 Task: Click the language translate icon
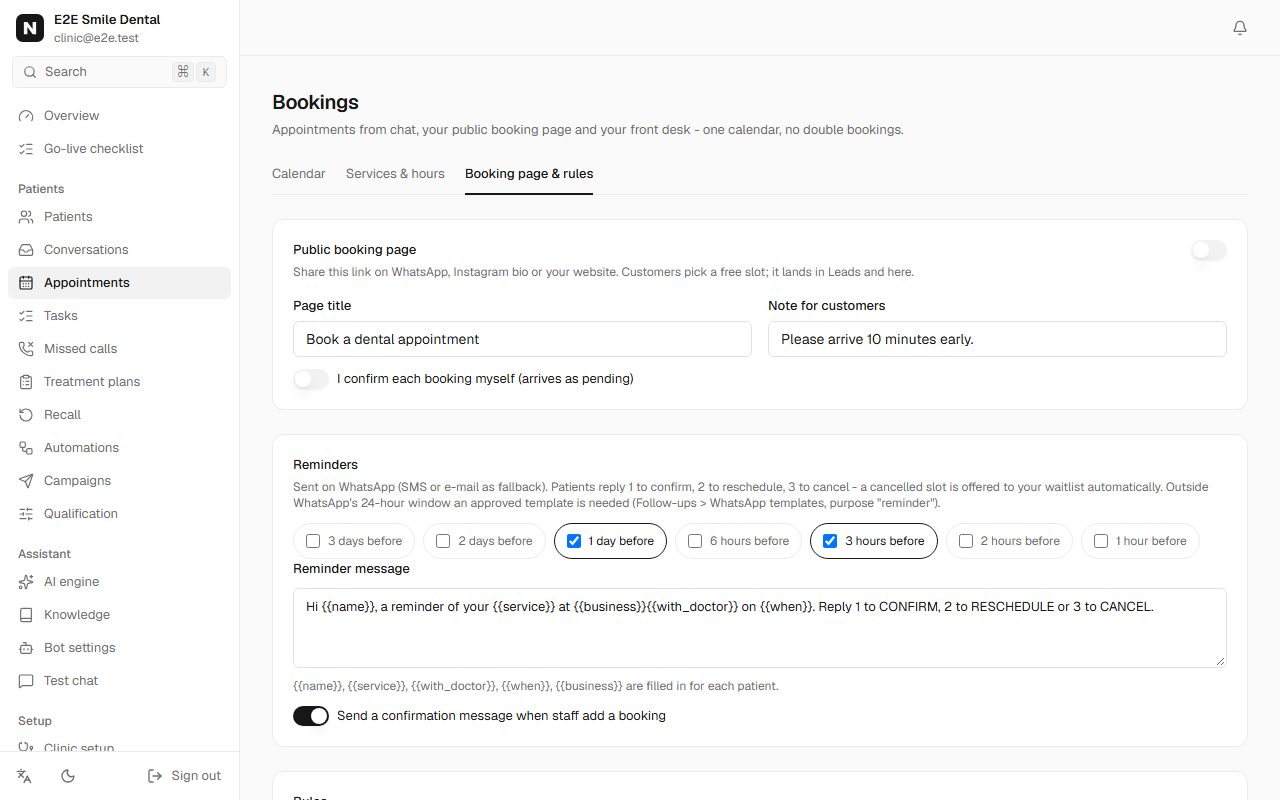(x=25, y=776)
